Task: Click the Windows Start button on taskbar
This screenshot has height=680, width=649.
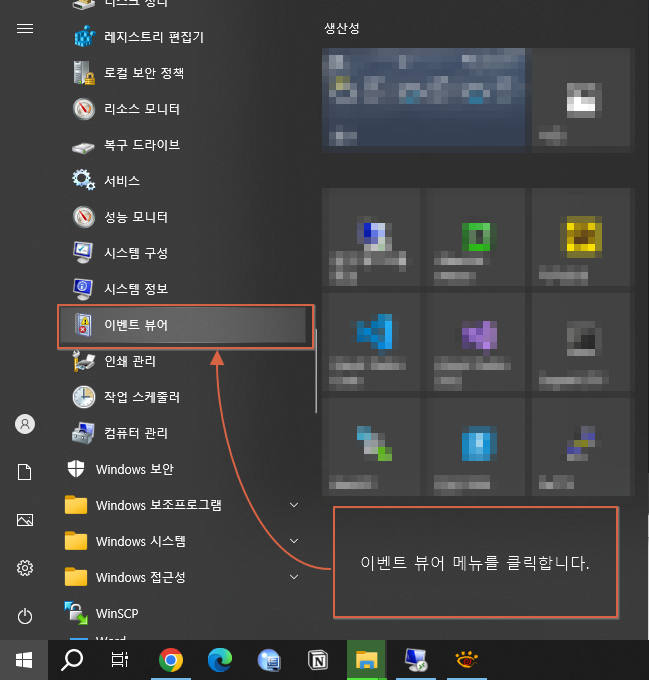Action: 24,660
